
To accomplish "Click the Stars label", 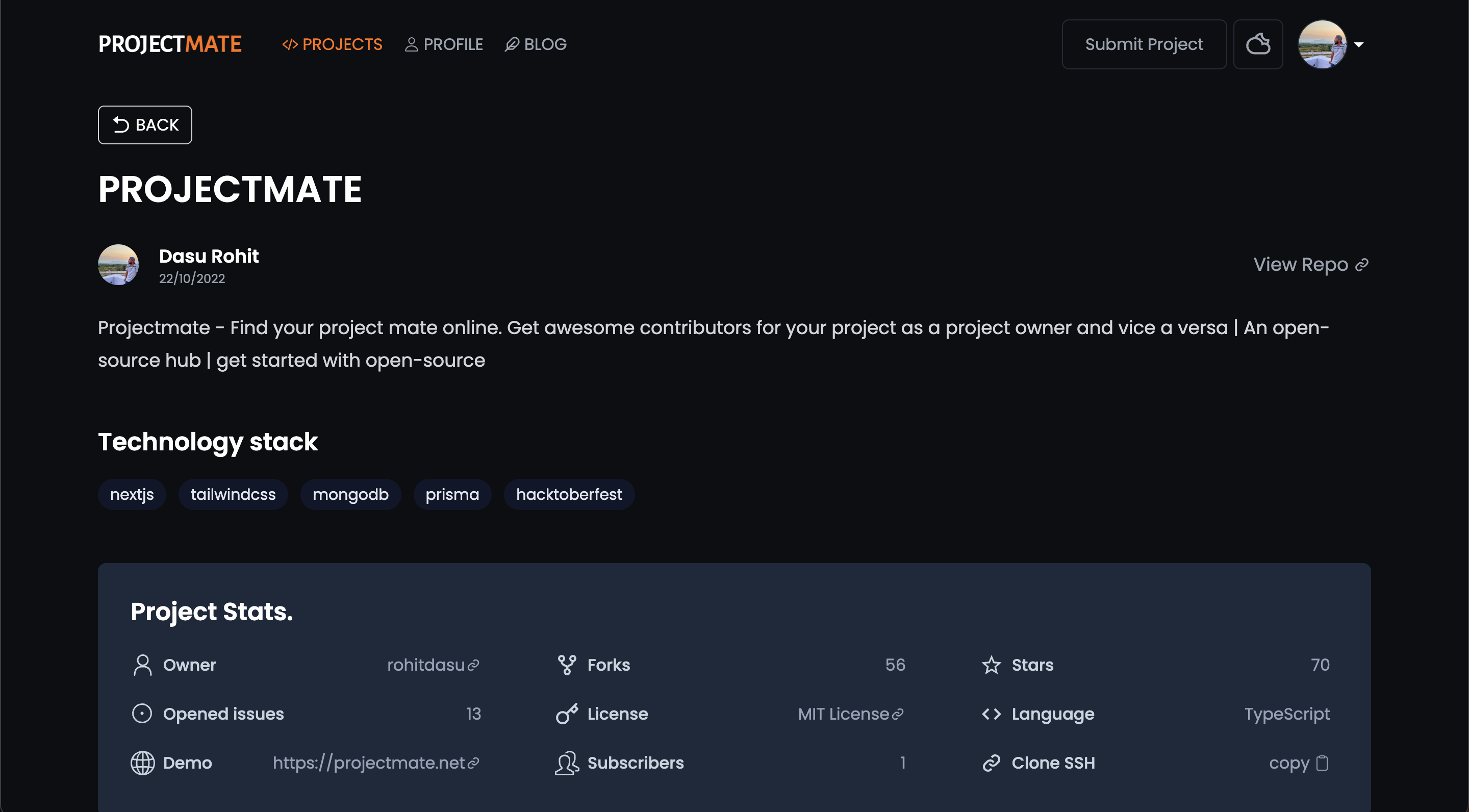I will (1032, 665).
